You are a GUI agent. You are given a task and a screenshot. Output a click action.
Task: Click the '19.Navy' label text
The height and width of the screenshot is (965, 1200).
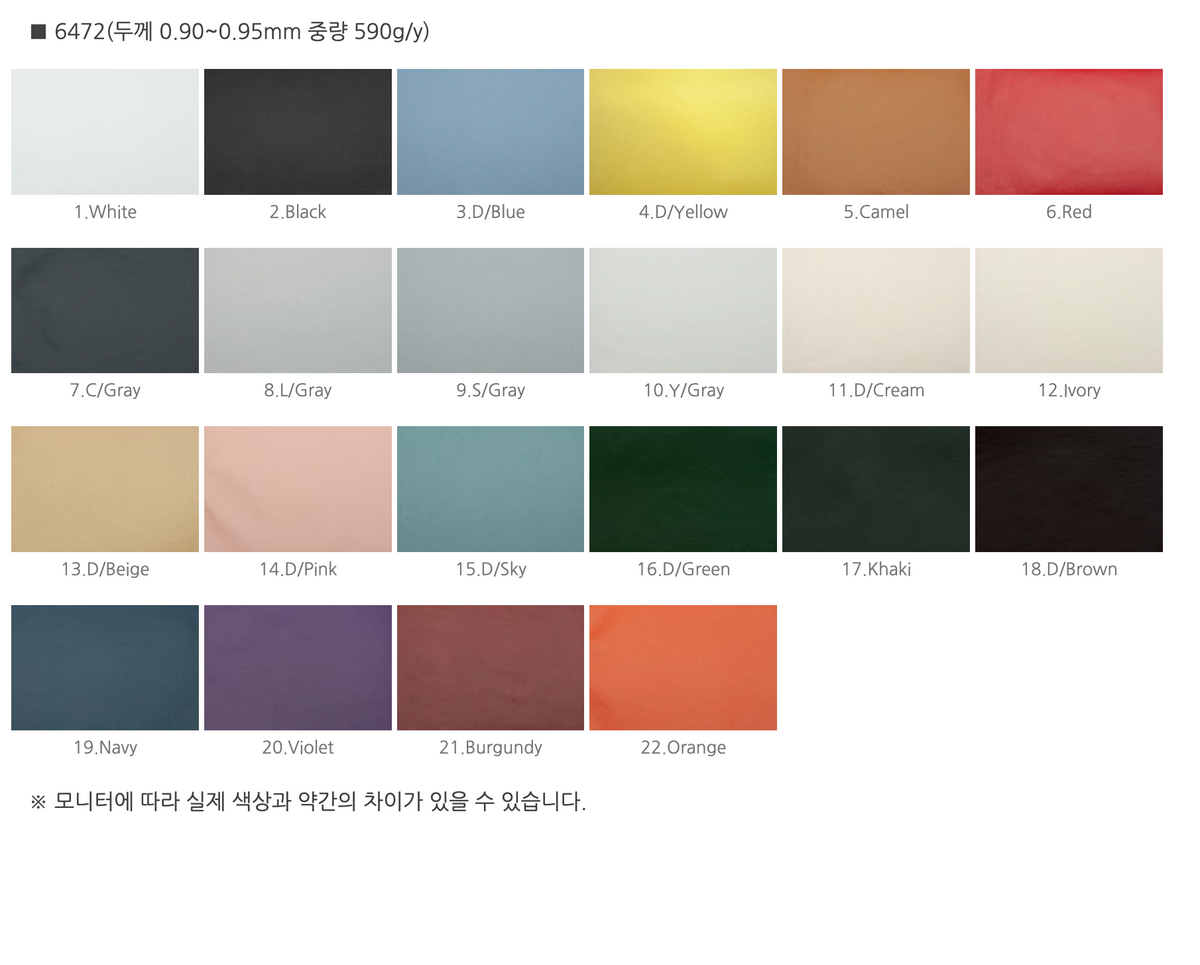[105, 747]
